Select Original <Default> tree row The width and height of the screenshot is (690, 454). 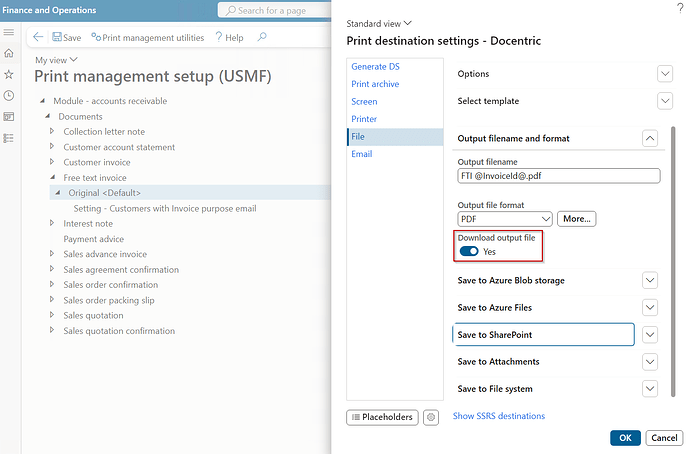[x=190, y=193]
